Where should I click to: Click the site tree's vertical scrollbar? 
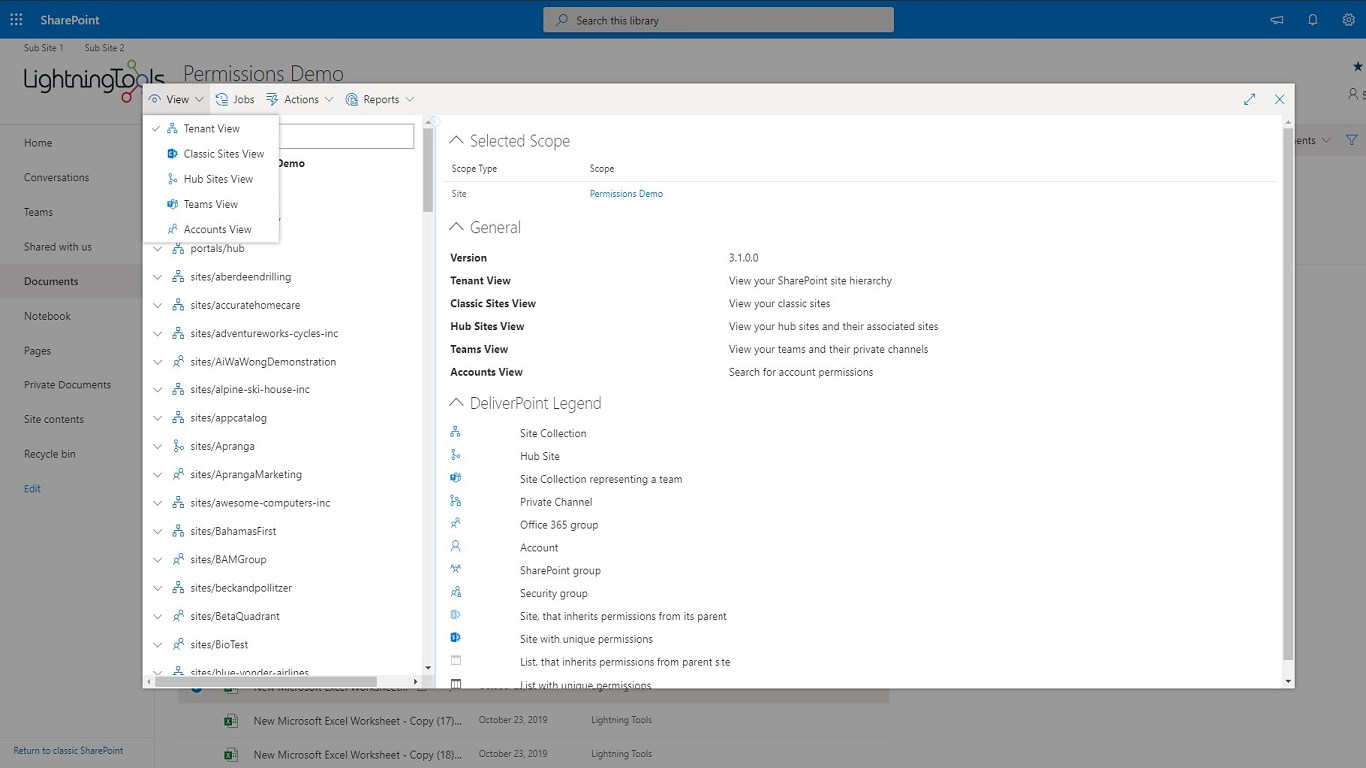pyautogui.click(x=428, y=169)
